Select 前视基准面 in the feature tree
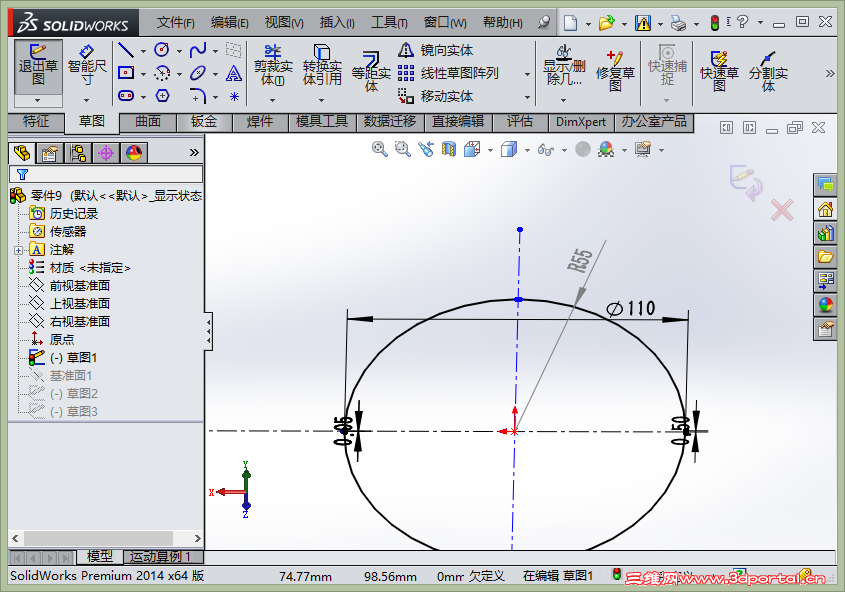 [x=79, y=285]
